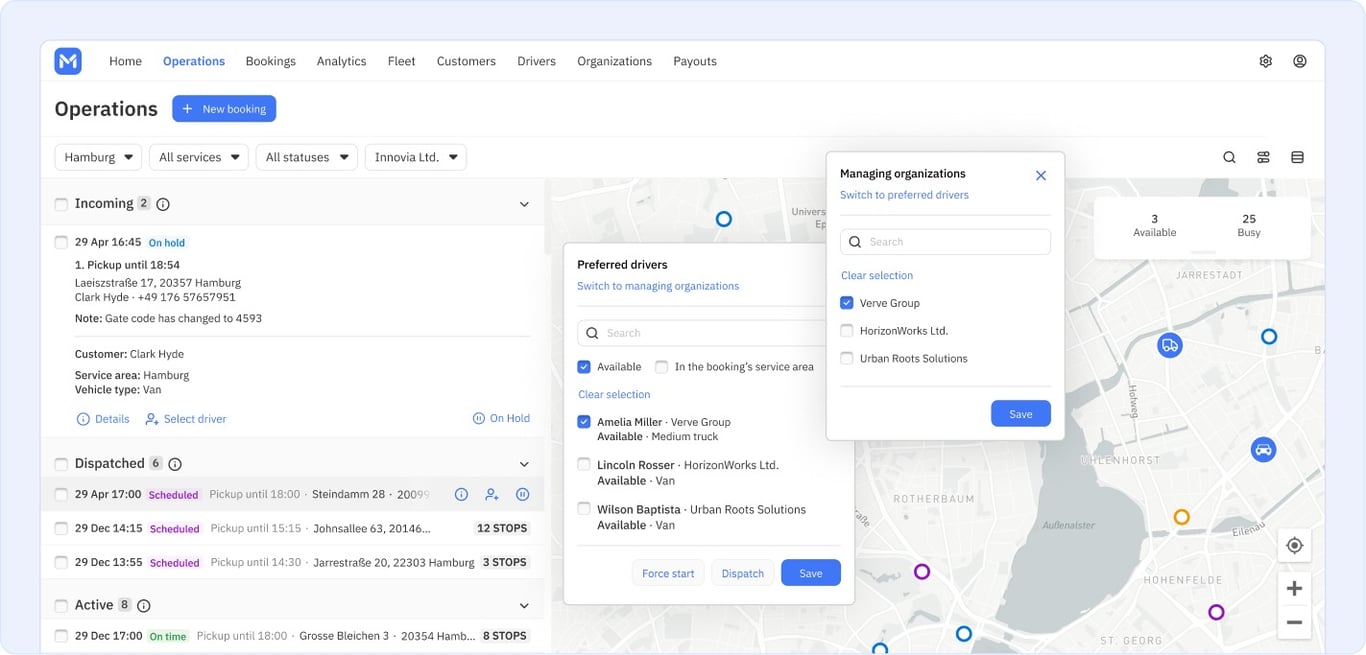
Task: Click orange circle marker on map
Action: [x=1181, y=517]
